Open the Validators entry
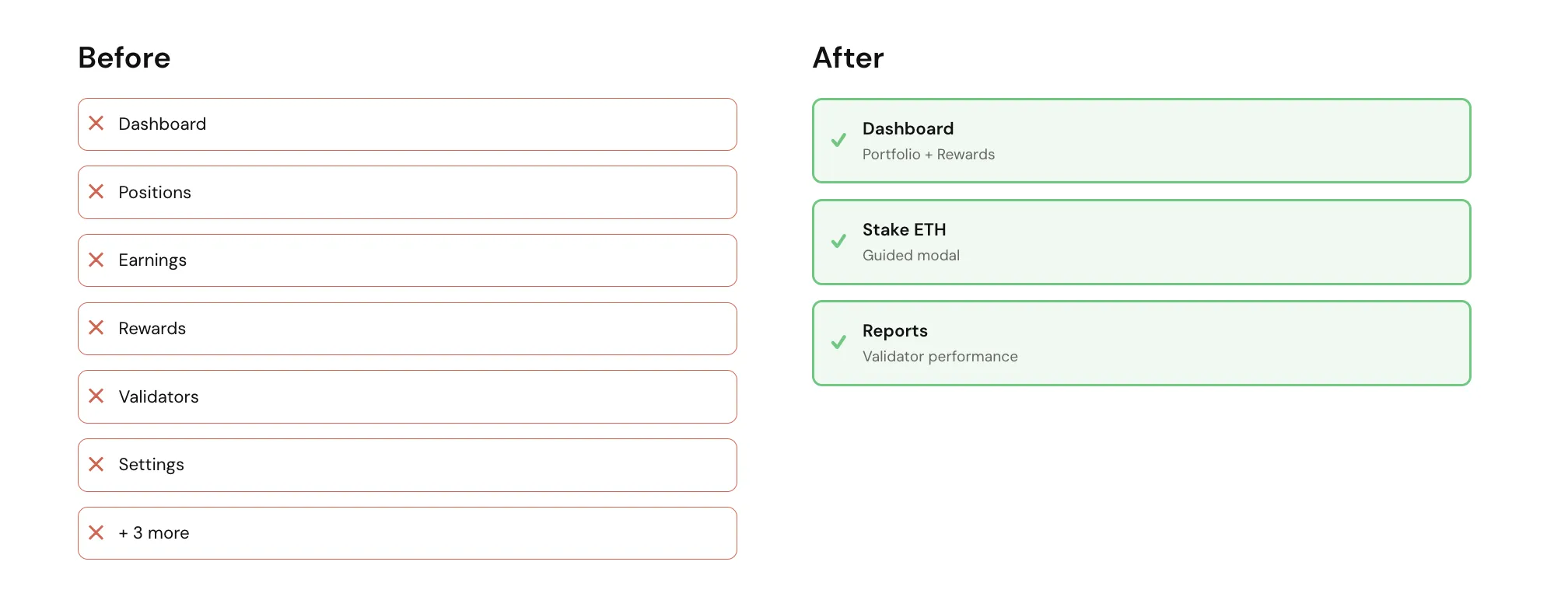 pyautogui.click(x=407, y=396)
